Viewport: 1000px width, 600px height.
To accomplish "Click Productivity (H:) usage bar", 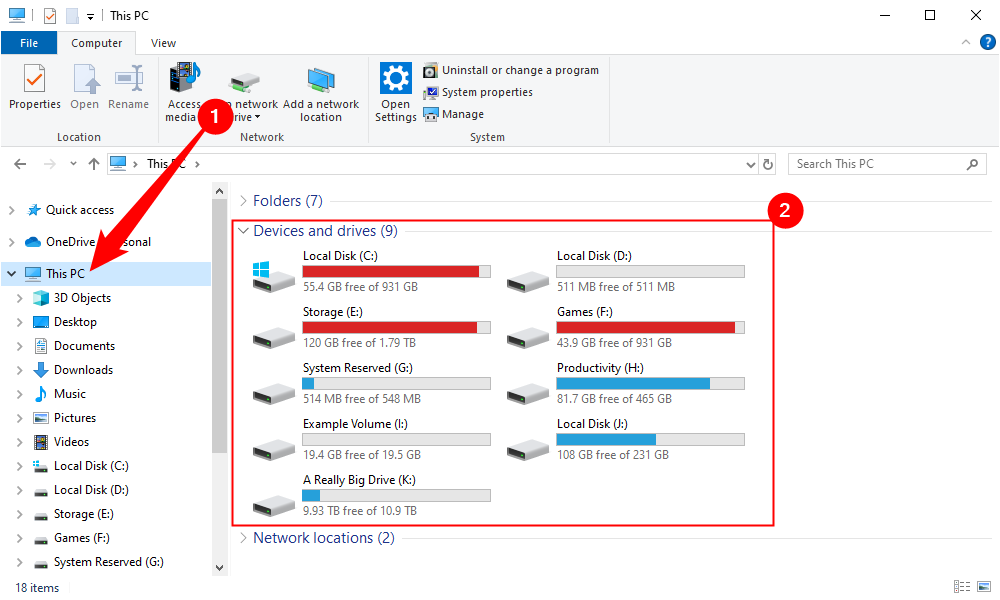I will click(x=650, y=384).
